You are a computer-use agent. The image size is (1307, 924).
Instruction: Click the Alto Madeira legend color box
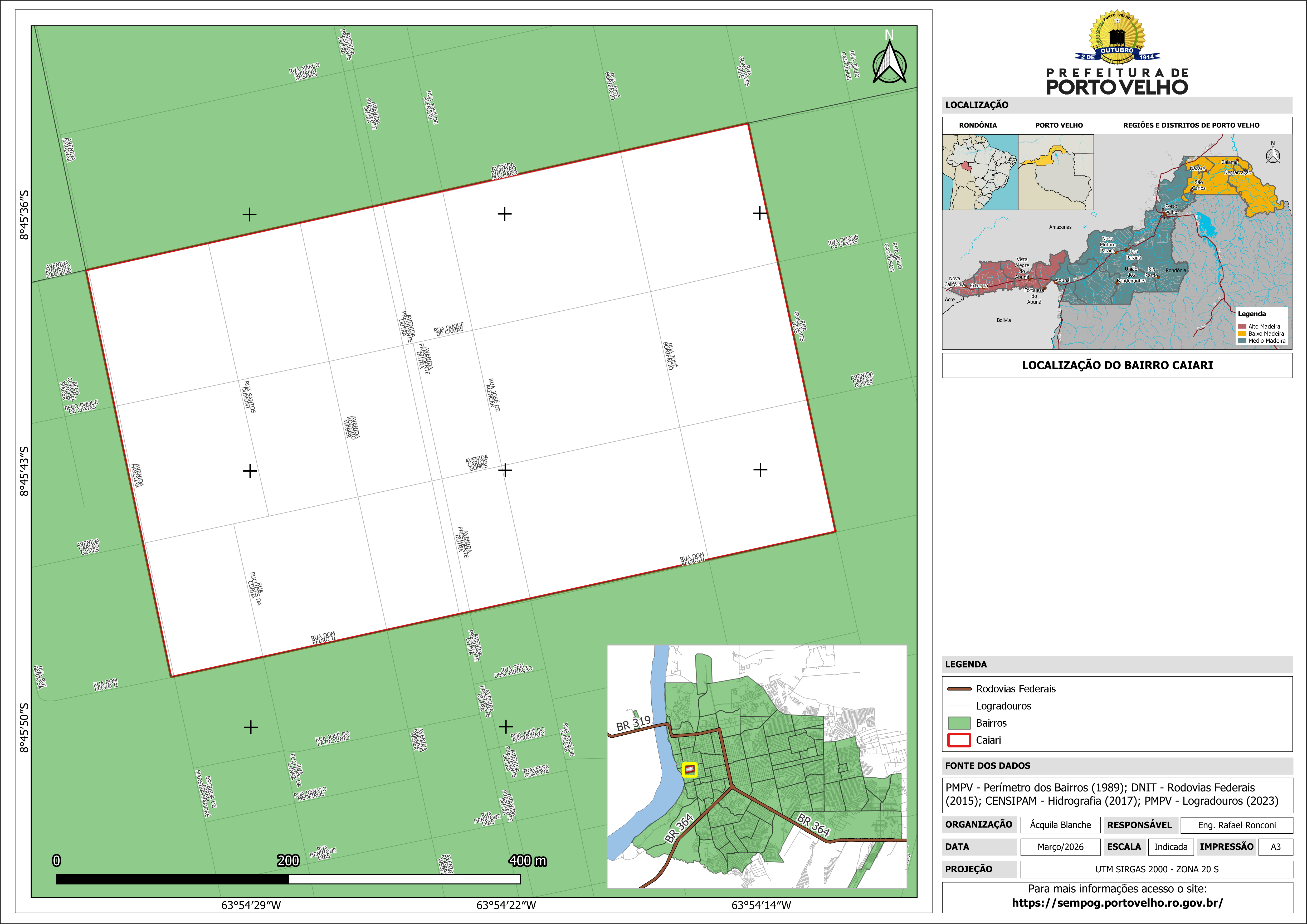(1242, 327)
